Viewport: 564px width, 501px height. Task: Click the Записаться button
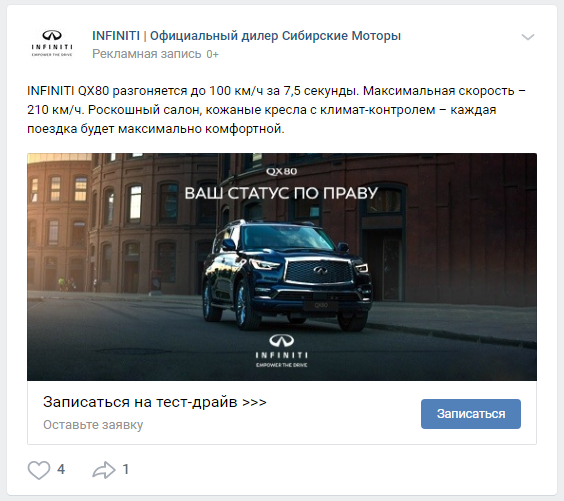tap(471, 414)
